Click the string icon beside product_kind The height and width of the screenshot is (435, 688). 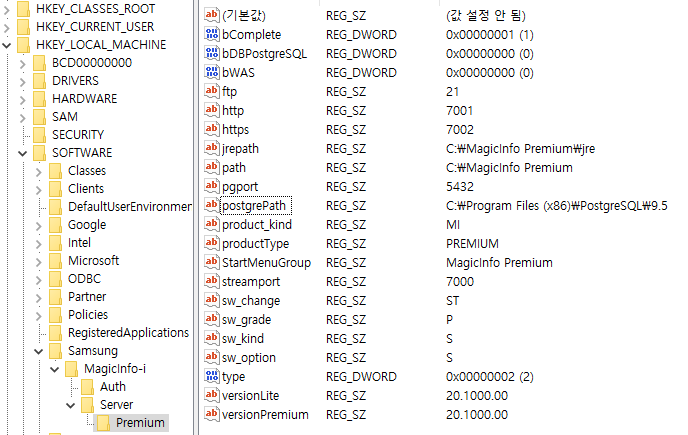(x=211, y=224)
